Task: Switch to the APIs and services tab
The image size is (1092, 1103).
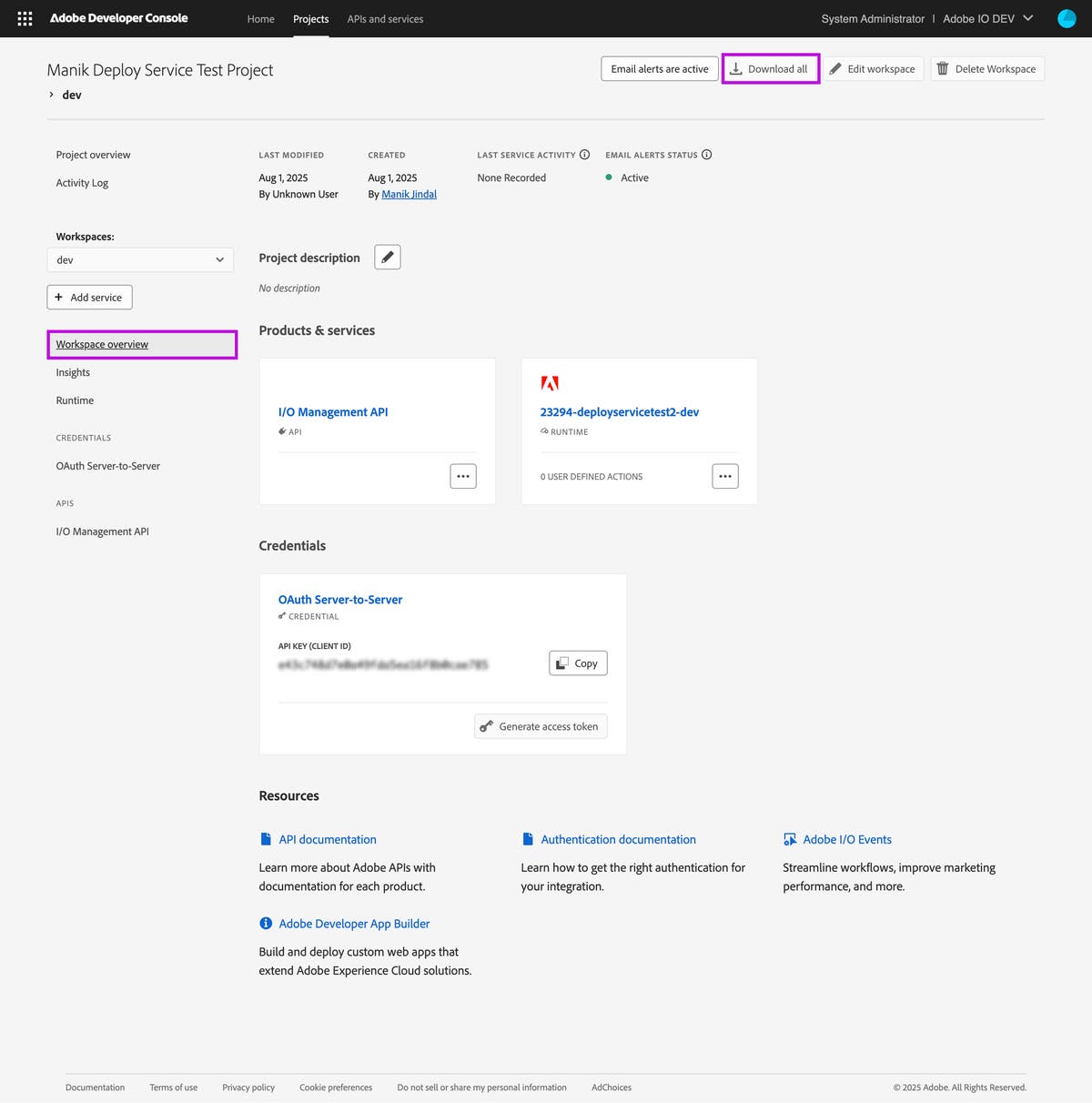Action: click(385, 18)
